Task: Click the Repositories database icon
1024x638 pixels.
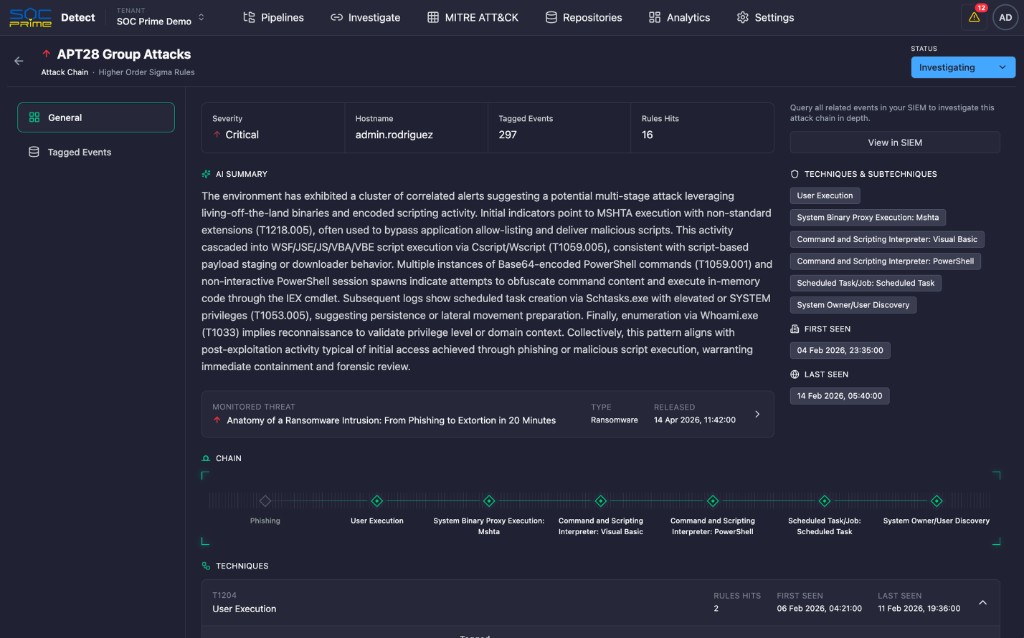Action: pyautogui.click(x=551, y=18)
